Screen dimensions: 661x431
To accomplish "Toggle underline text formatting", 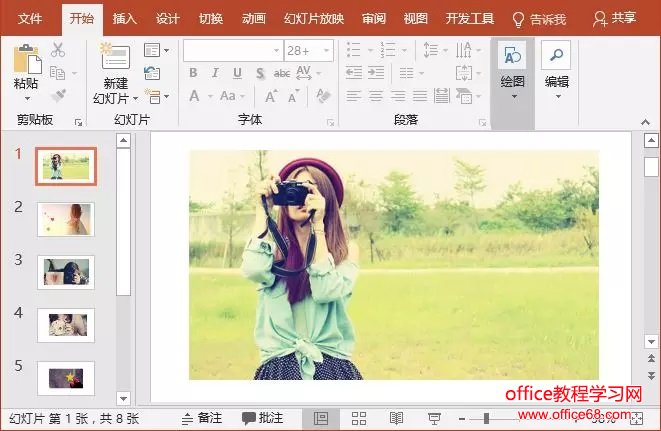I will [x=237, y=73].
